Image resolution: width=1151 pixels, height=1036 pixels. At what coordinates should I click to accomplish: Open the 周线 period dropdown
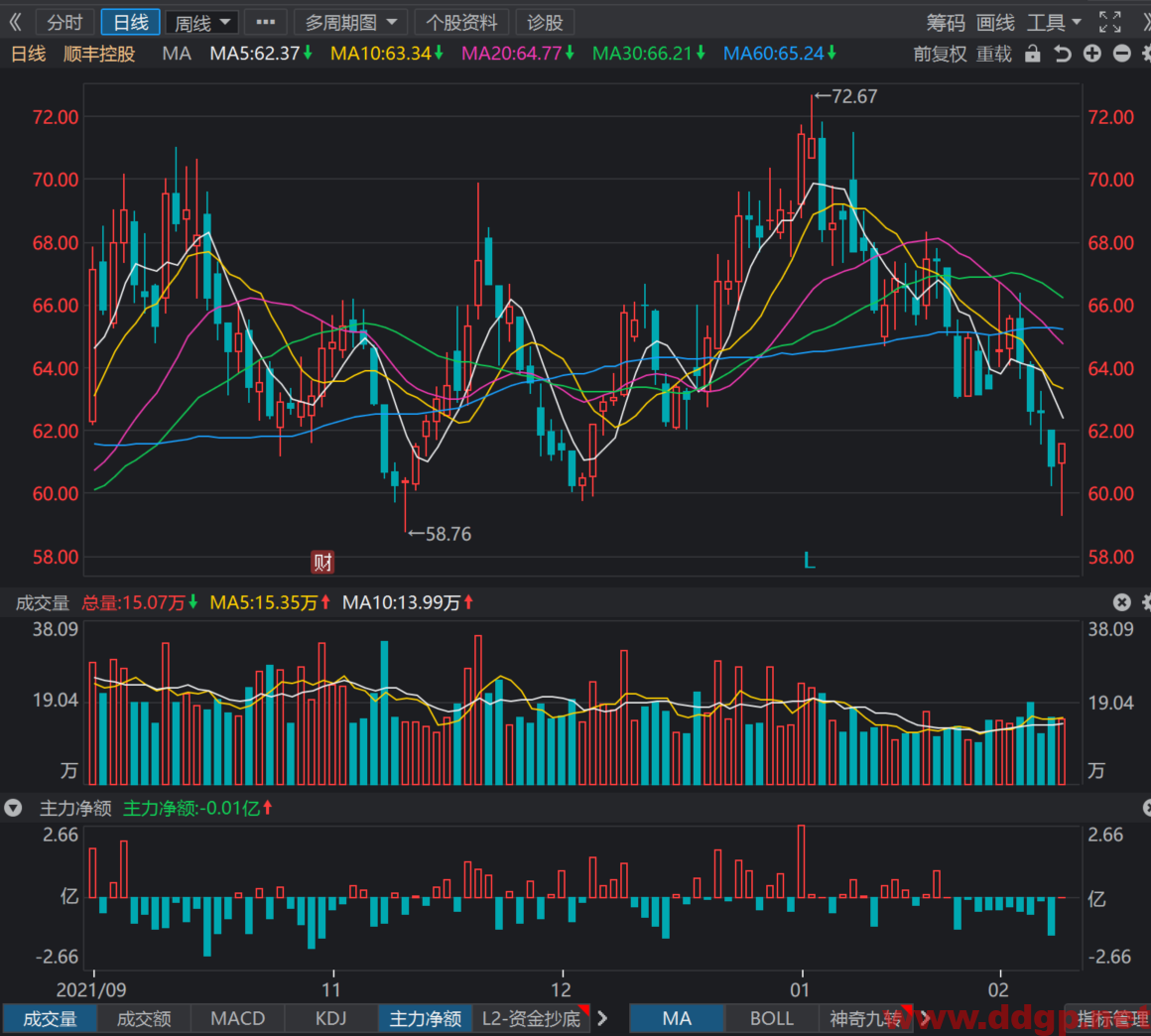(201, 23)
